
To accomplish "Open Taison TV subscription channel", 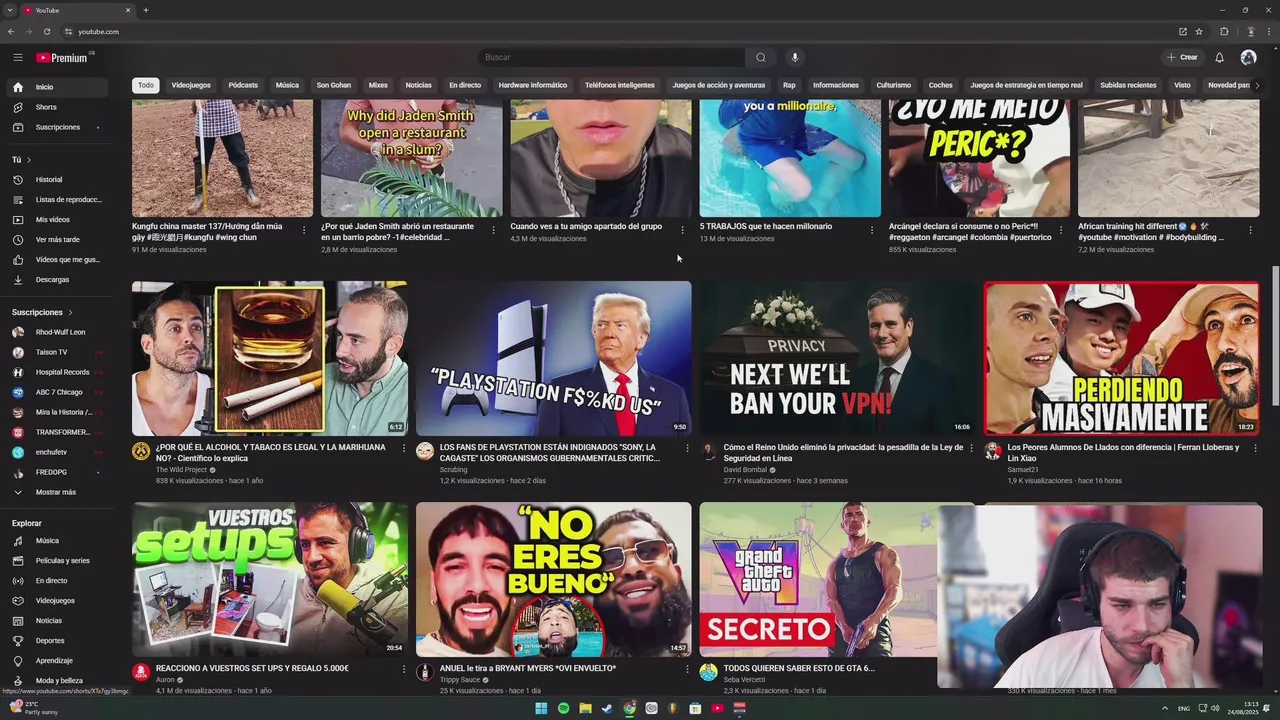I will (x=56, y=352).
